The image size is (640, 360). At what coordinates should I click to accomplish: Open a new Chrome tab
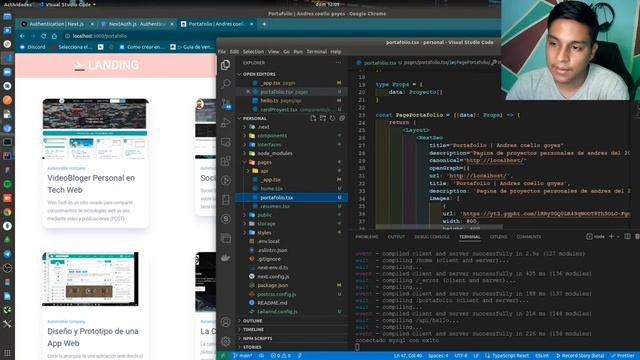(264, 24)
